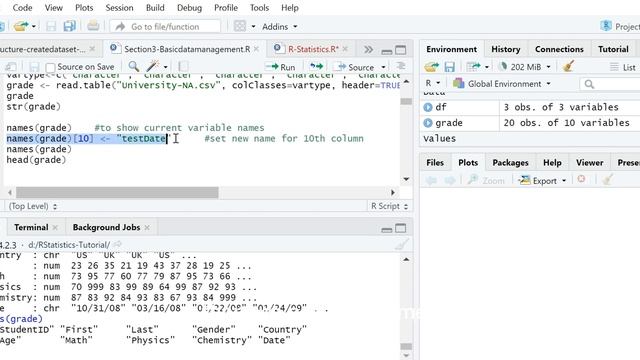Click the save icon in the source editor toolbar
640x360 pixels.
click(x=34, y=67)
